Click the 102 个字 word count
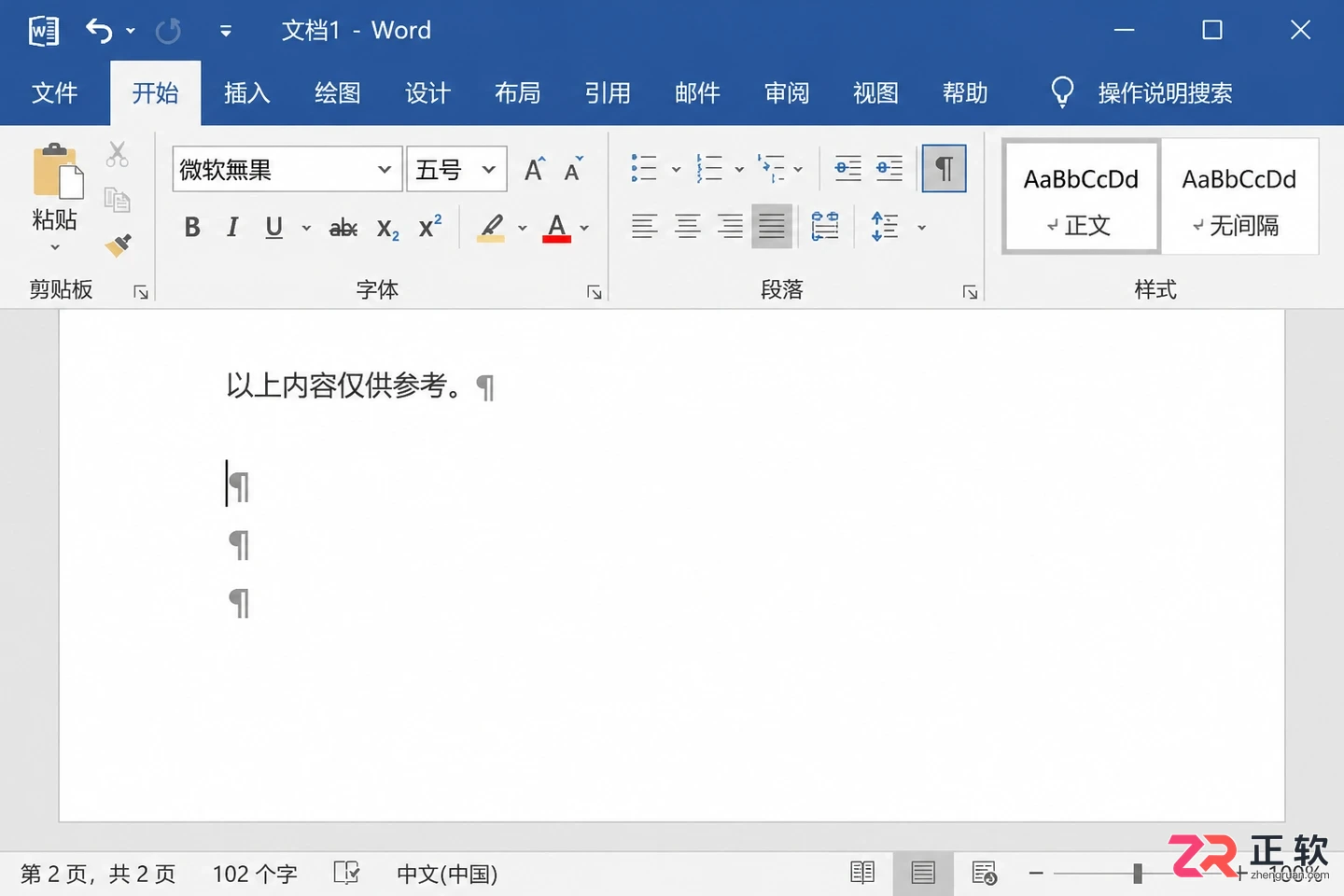The image size is (1344, 896). pyautogui.click(x=255, y=875)
